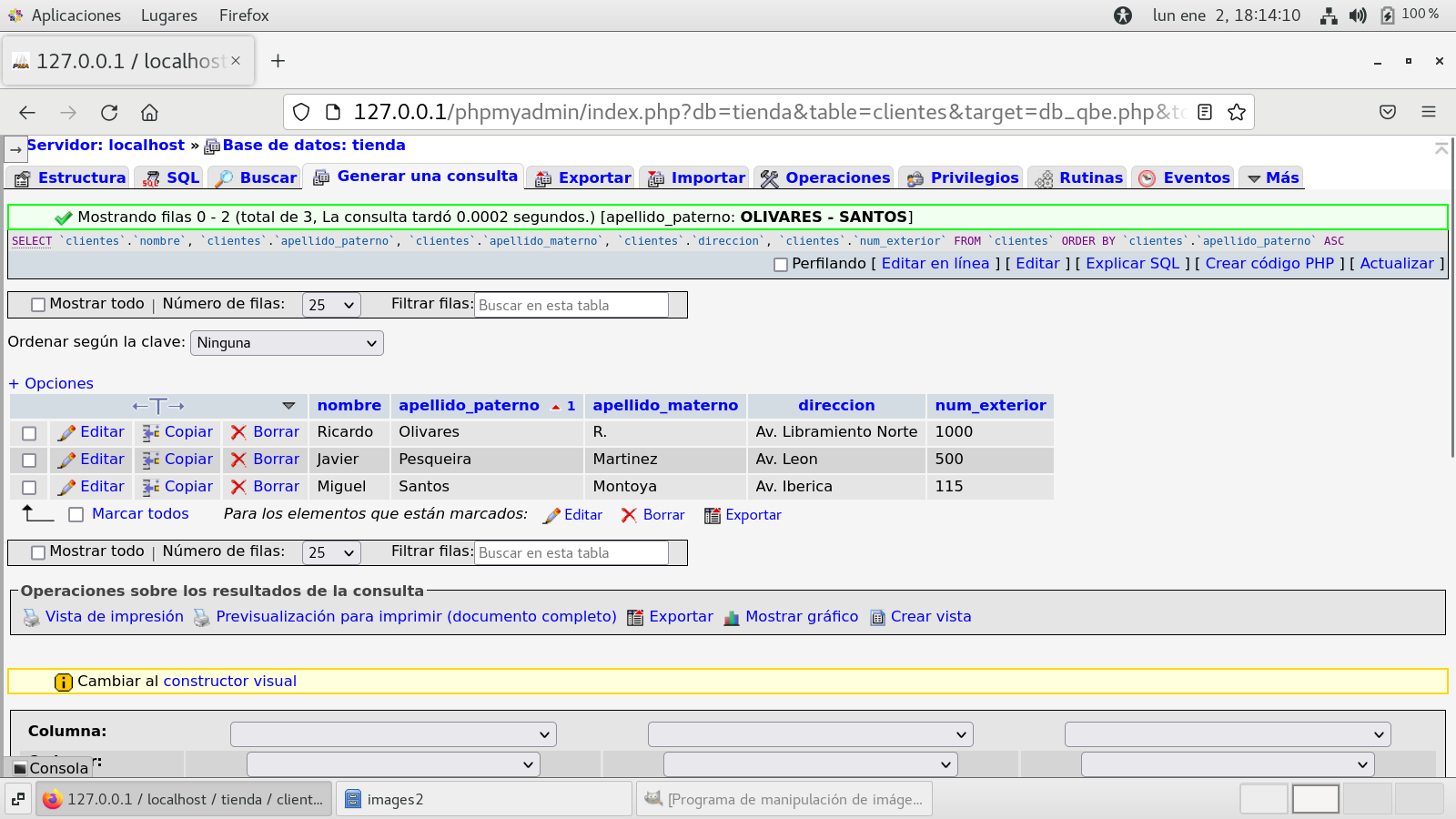This screenshot has width=1456, height=819.
Task: Open the top Número de filas dropdown
Action: (330, 305)
